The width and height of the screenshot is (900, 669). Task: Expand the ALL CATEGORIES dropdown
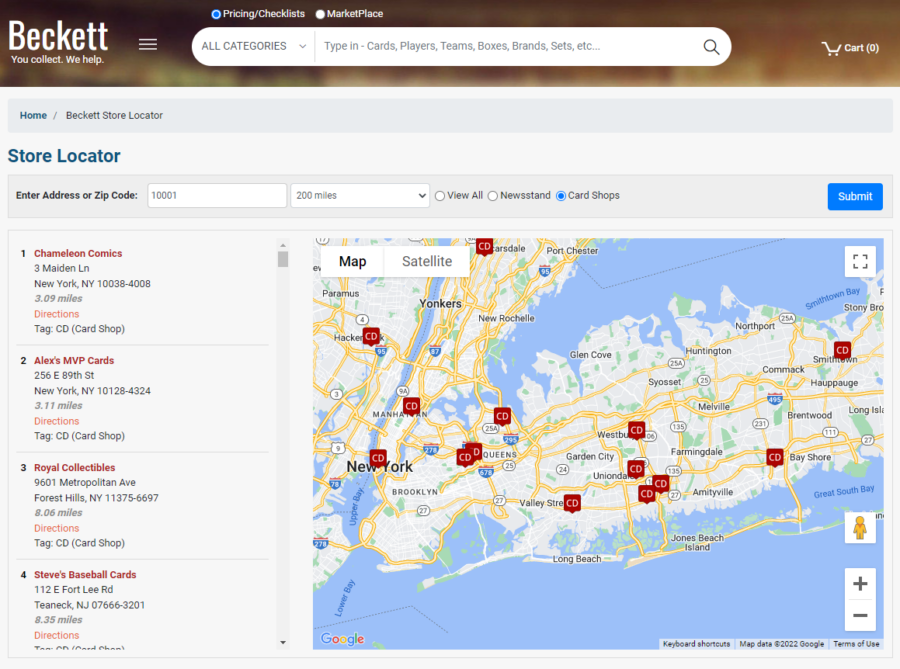[x=254, y=46]
